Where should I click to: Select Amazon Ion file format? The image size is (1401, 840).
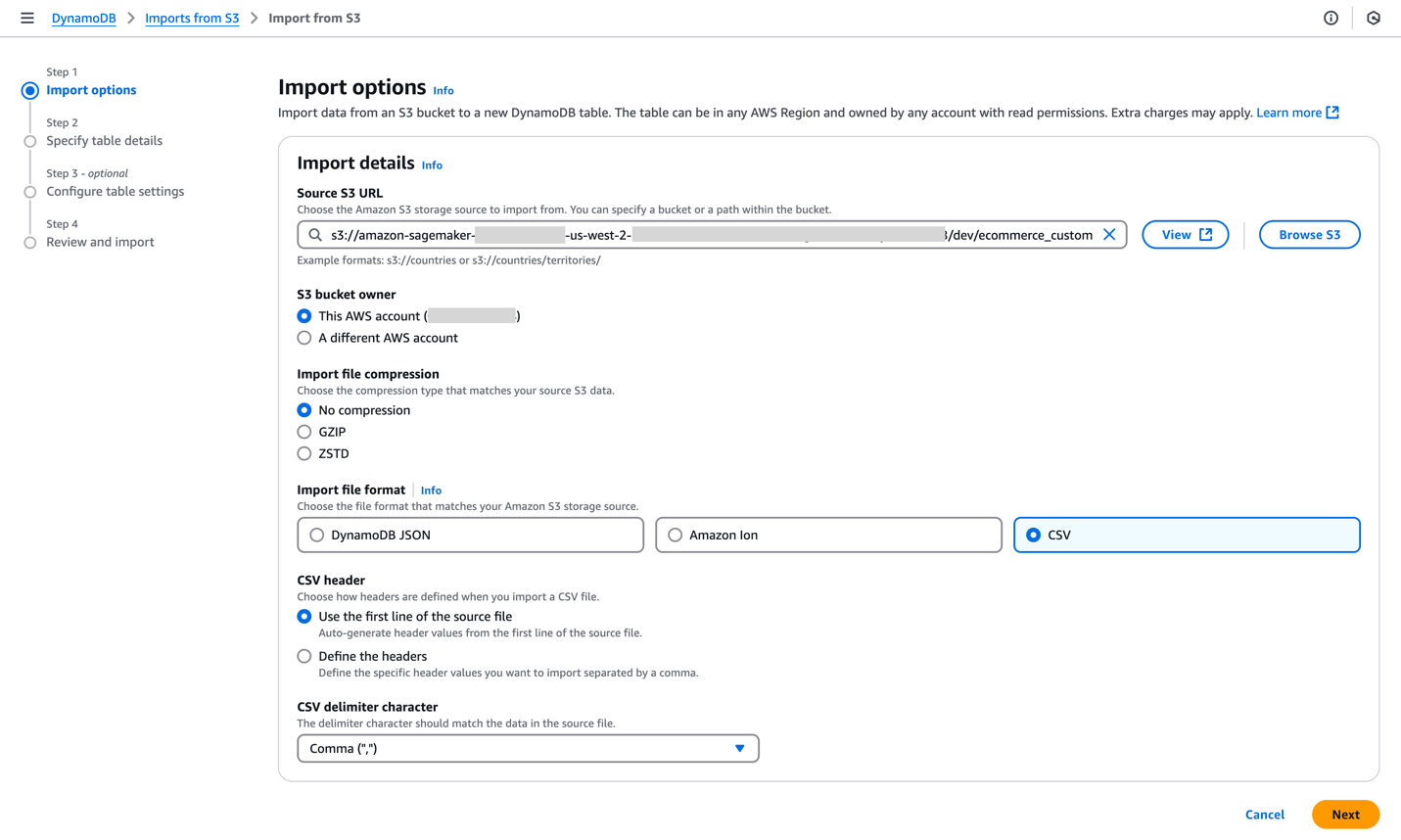828,536
